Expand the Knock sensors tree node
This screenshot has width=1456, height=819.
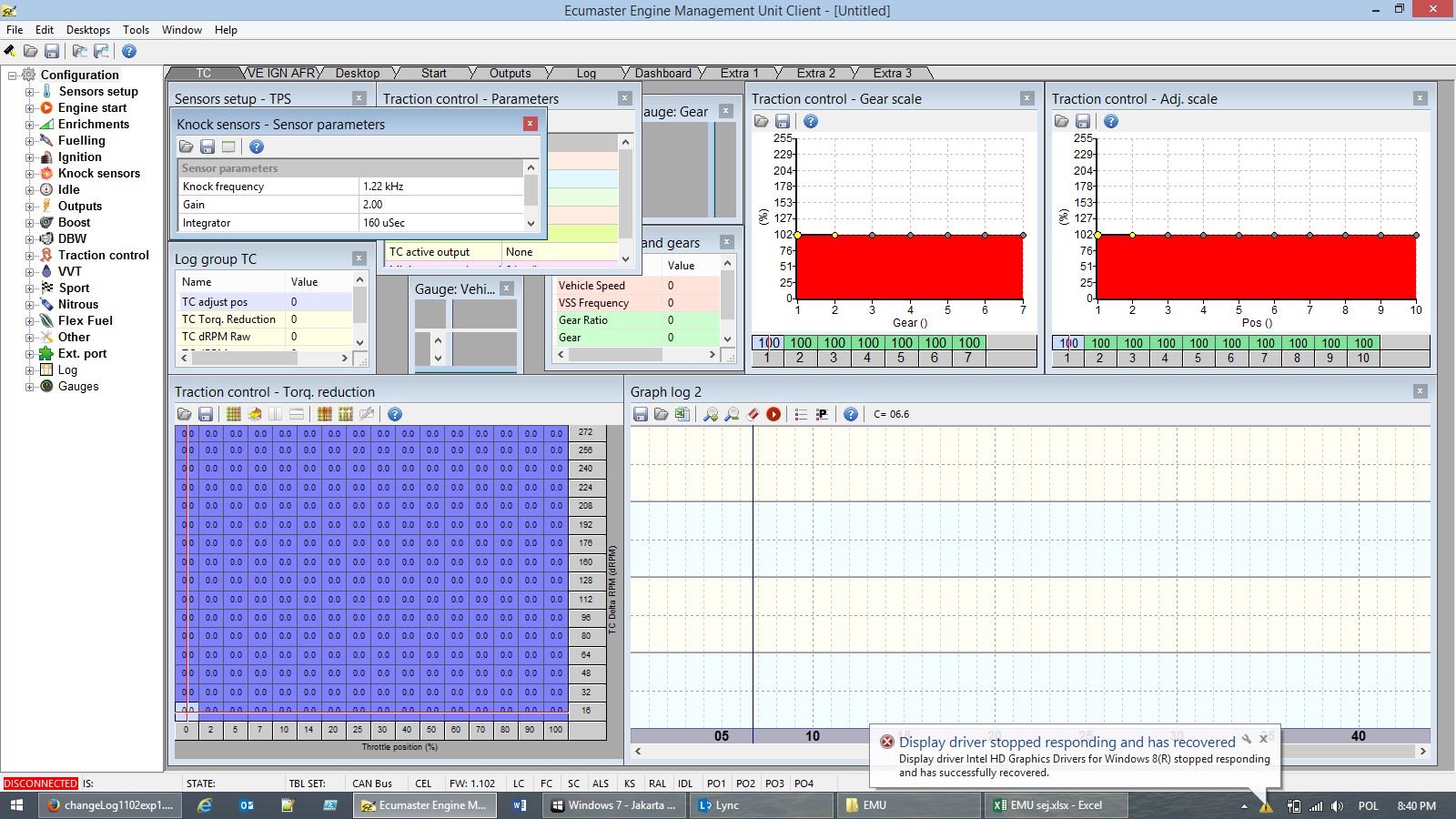(x=29, y=174)
